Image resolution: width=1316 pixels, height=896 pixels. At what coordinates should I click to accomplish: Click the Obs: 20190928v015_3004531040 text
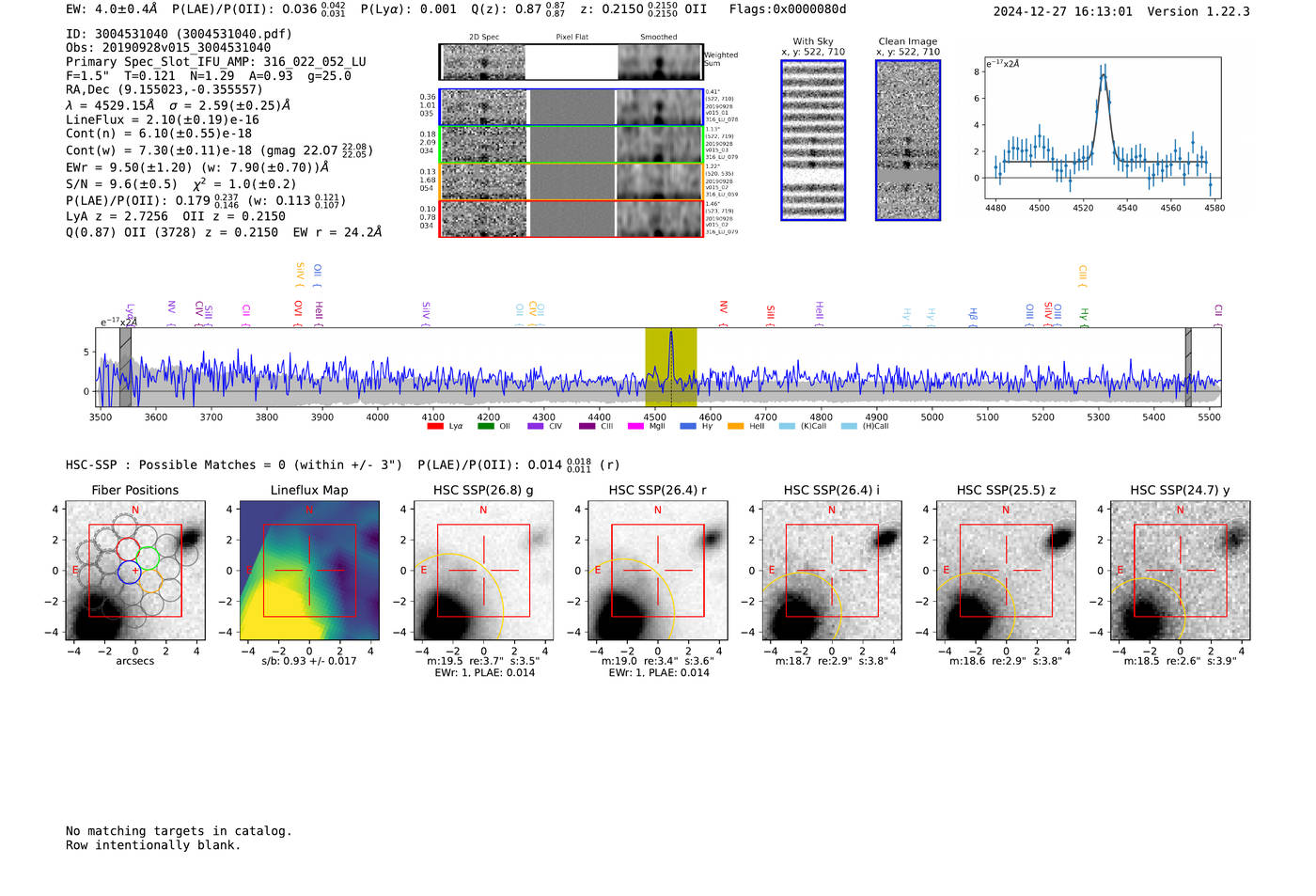tap(168, 48)
